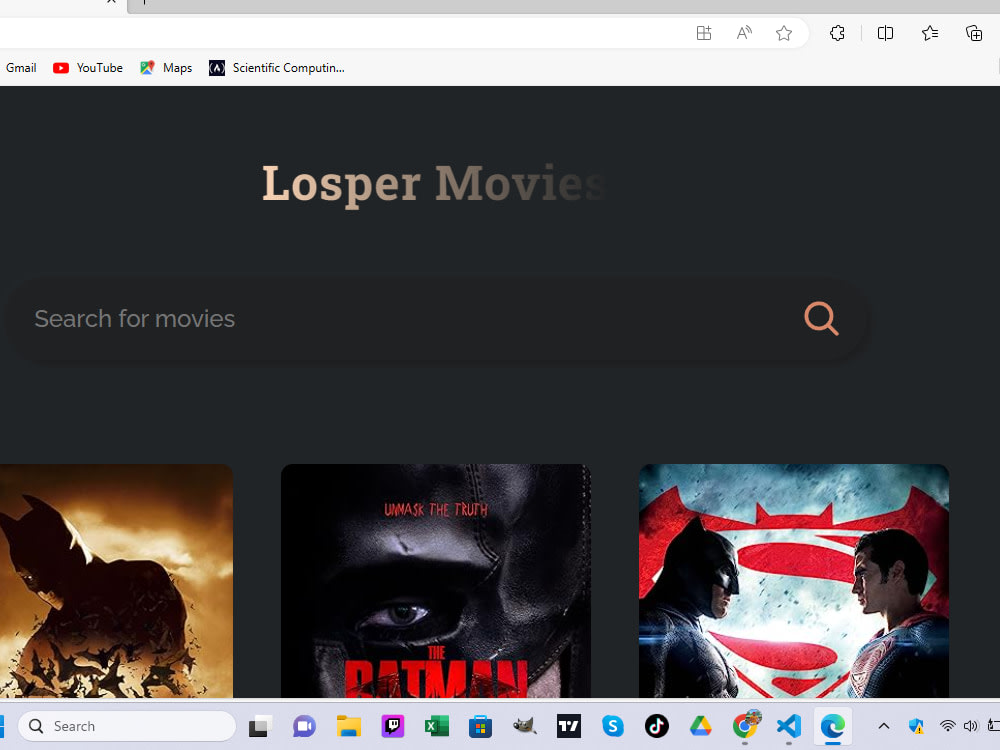Open the Scientific Computing bookmark
Screen dimensions: 1000x750
tap(277, 68)
